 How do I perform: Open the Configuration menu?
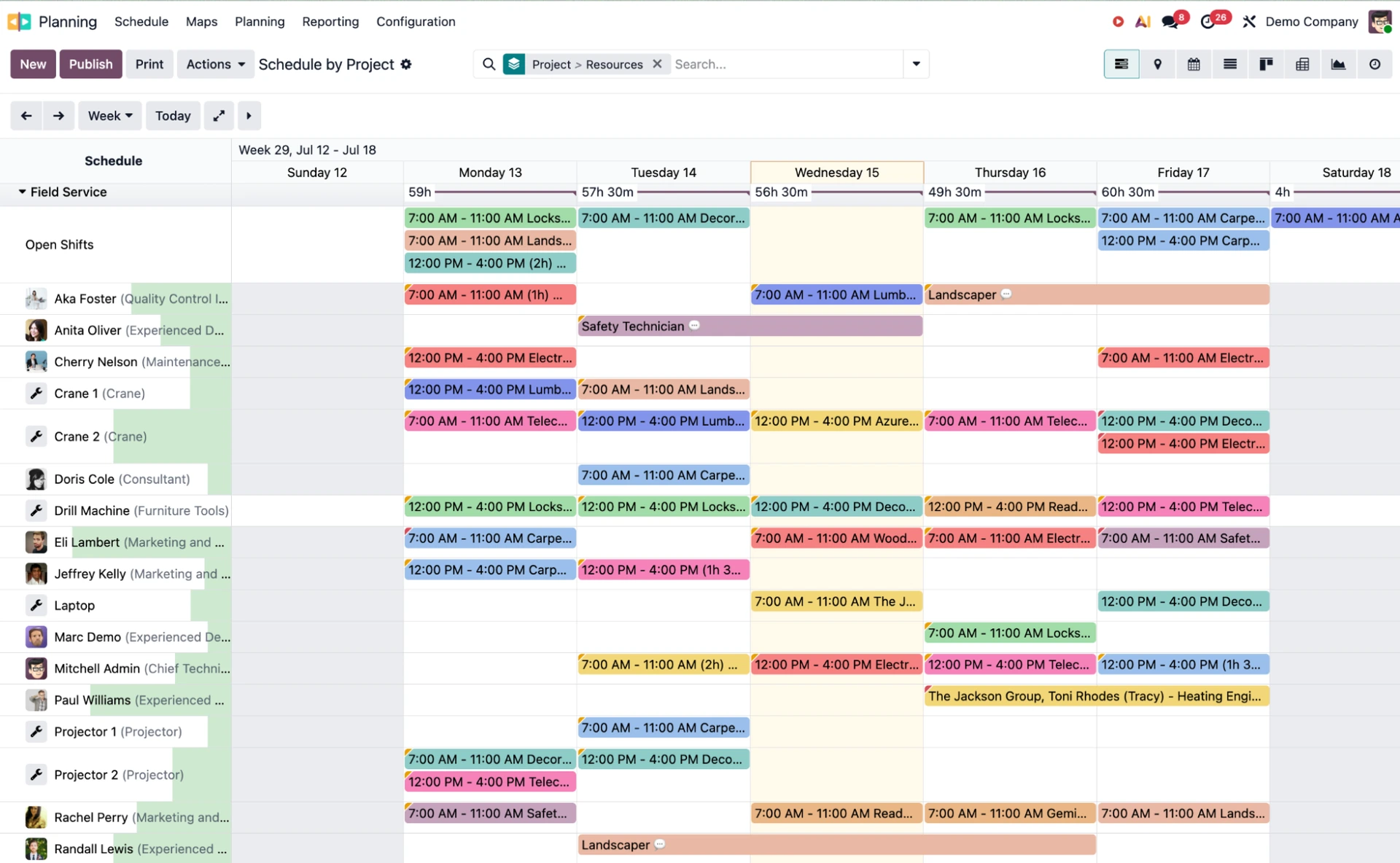click(x=416, y=22)
